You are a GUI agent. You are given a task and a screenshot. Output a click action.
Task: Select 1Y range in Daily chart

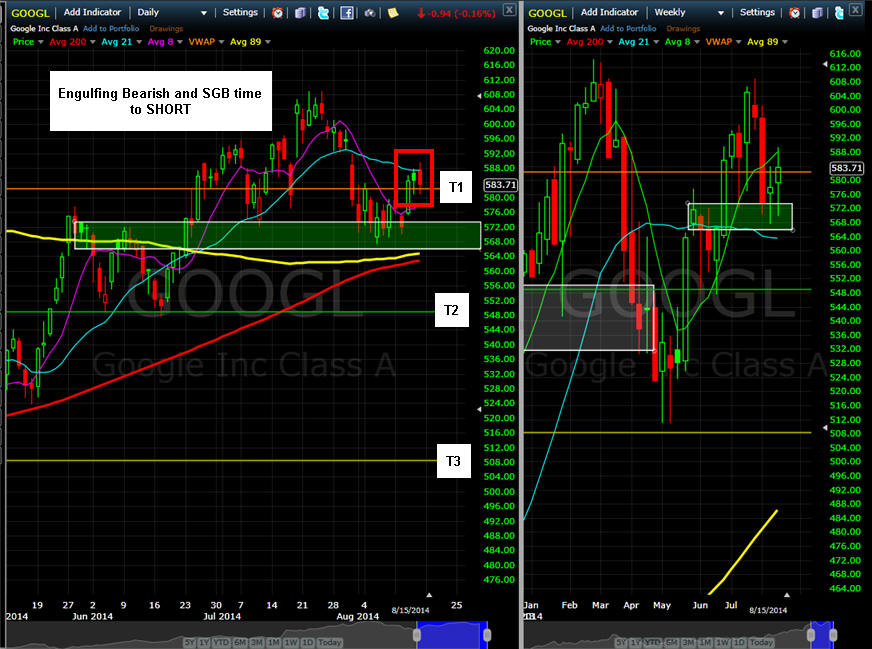click(204, 642)
